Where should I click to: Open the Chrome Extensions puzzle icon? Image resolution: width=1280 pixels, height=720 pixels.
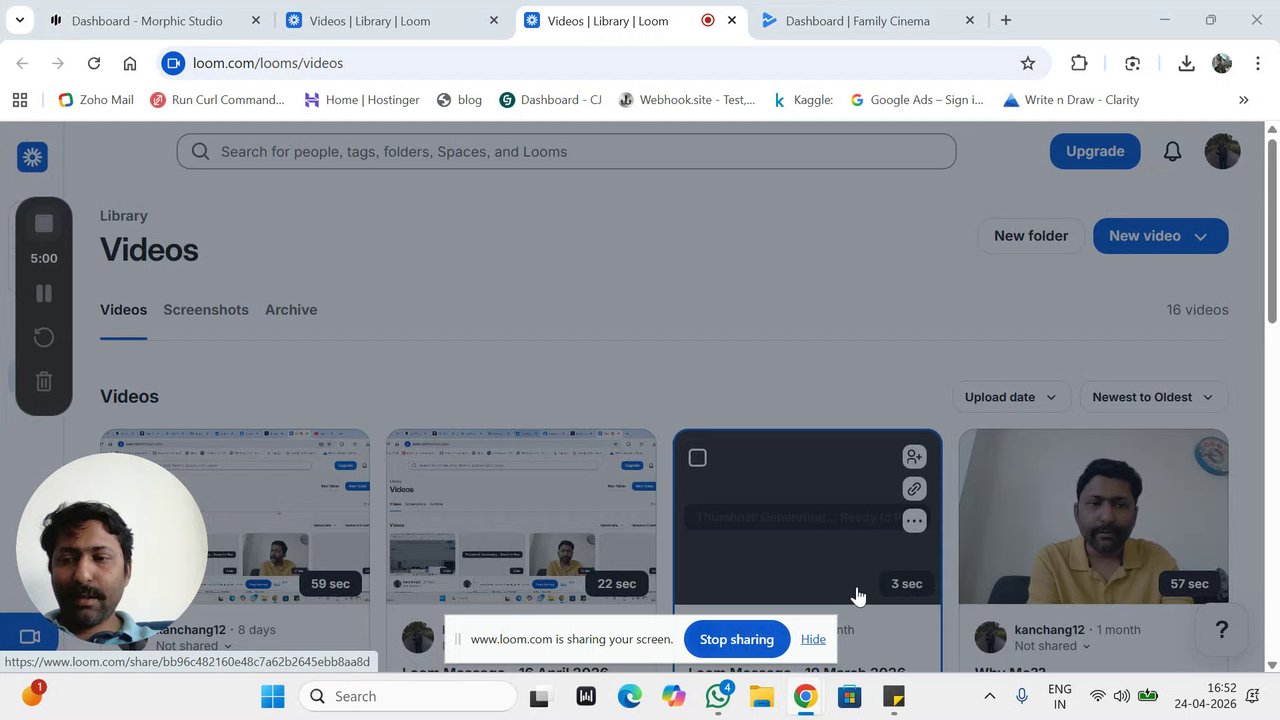pos(1079,63)
